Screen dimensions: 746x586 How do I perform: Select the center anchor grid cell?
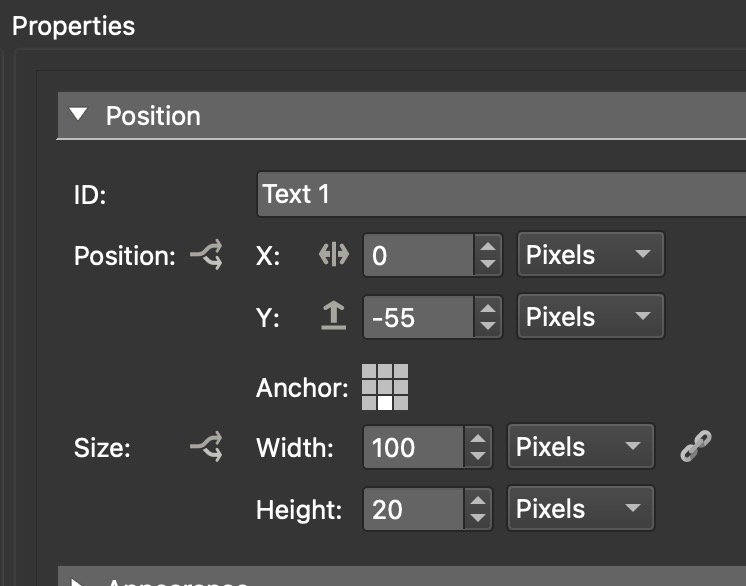pyautogui.click(x=385, y=387)
